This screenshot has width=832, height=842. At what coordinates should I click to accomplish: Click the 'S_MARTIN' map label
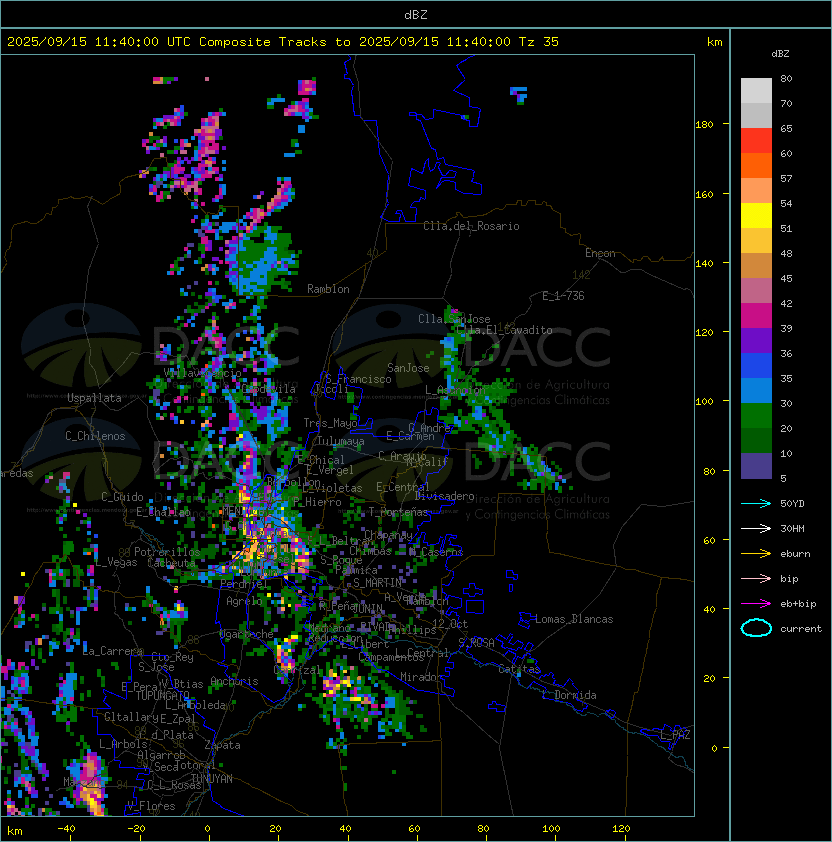point(377,583)
